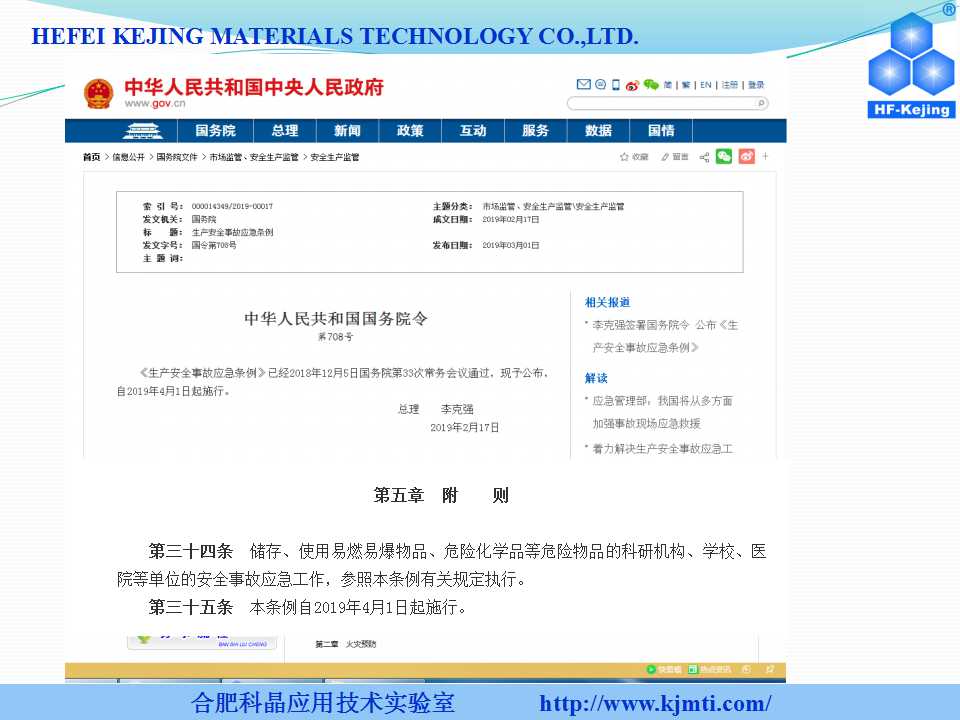Go to 首页 in the breadcrumb
960x720 pixels.
[92, 157]
